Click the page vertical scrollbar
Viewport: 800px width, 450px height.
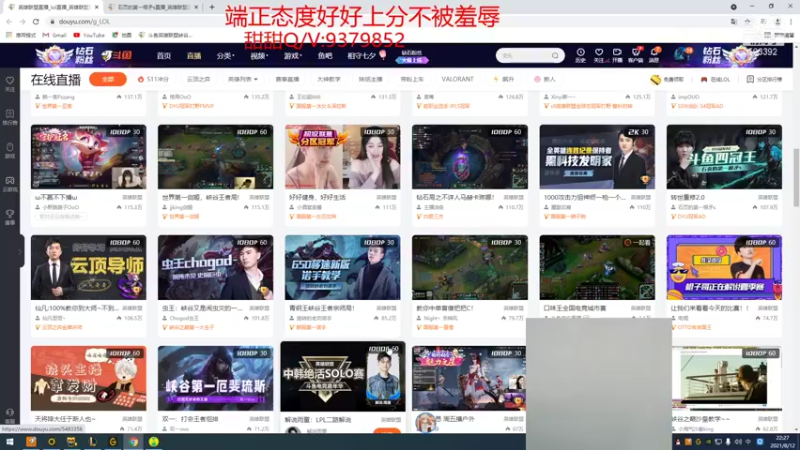[x=796, y=178]
